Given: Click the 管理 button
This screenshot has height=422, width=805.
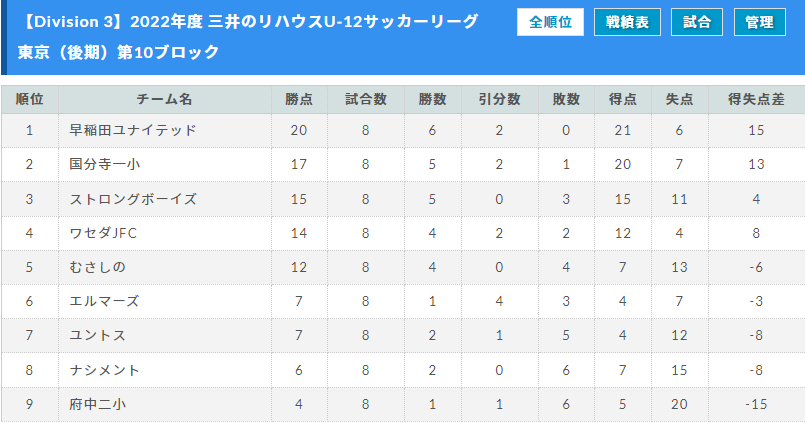Looking at the screenshot, I should click(x=759, y=22).
